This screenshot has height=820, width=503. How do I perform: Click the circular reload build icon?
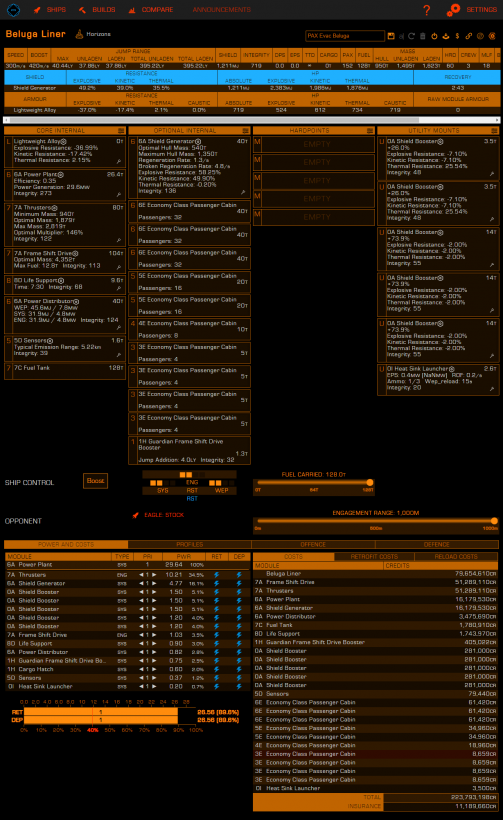coord(411,36)
